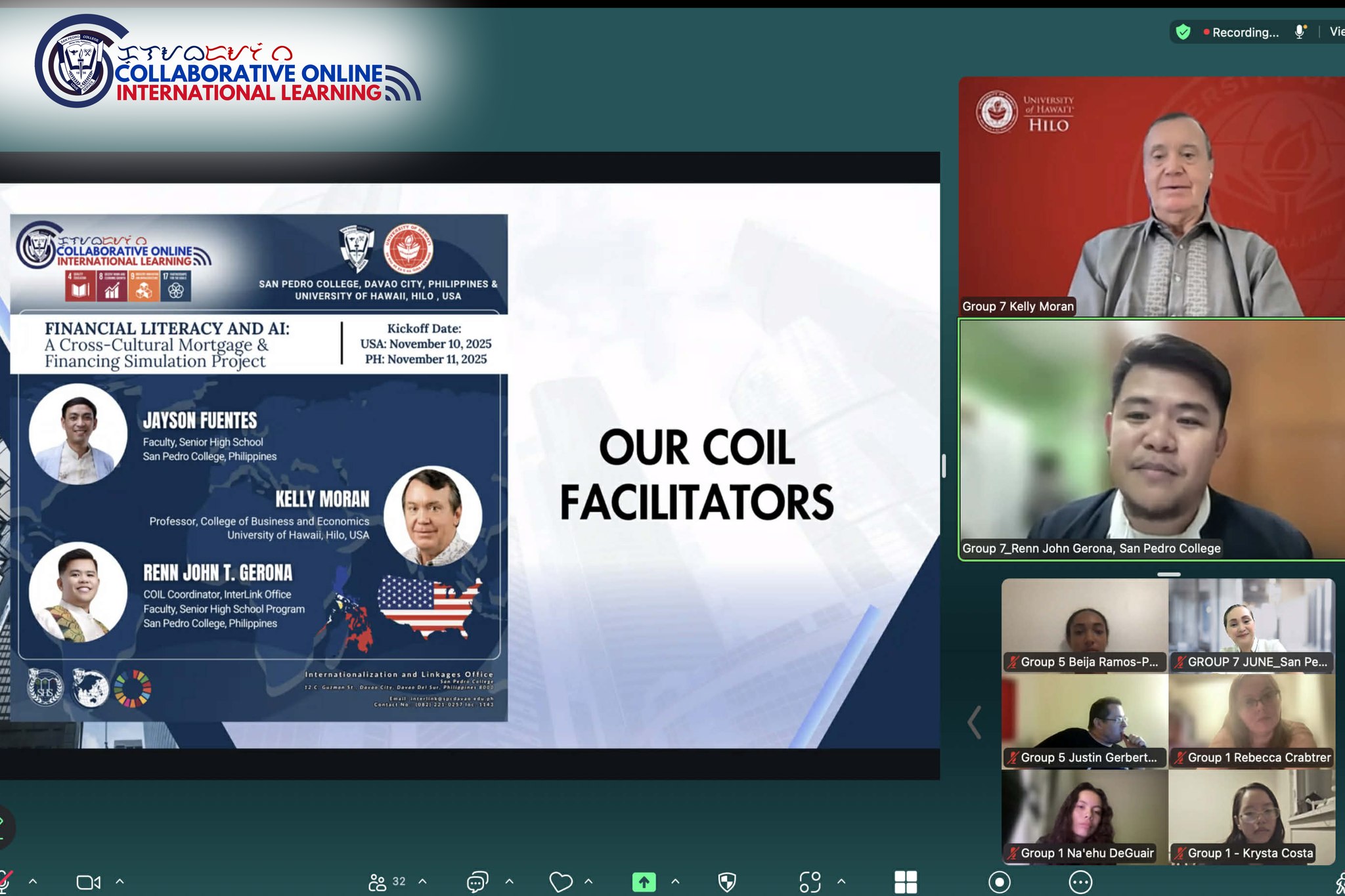The image size is (1345, 896).
Task: Select Group 1 Na'ehu DeGuair video tile
Action: point(1085,817)
